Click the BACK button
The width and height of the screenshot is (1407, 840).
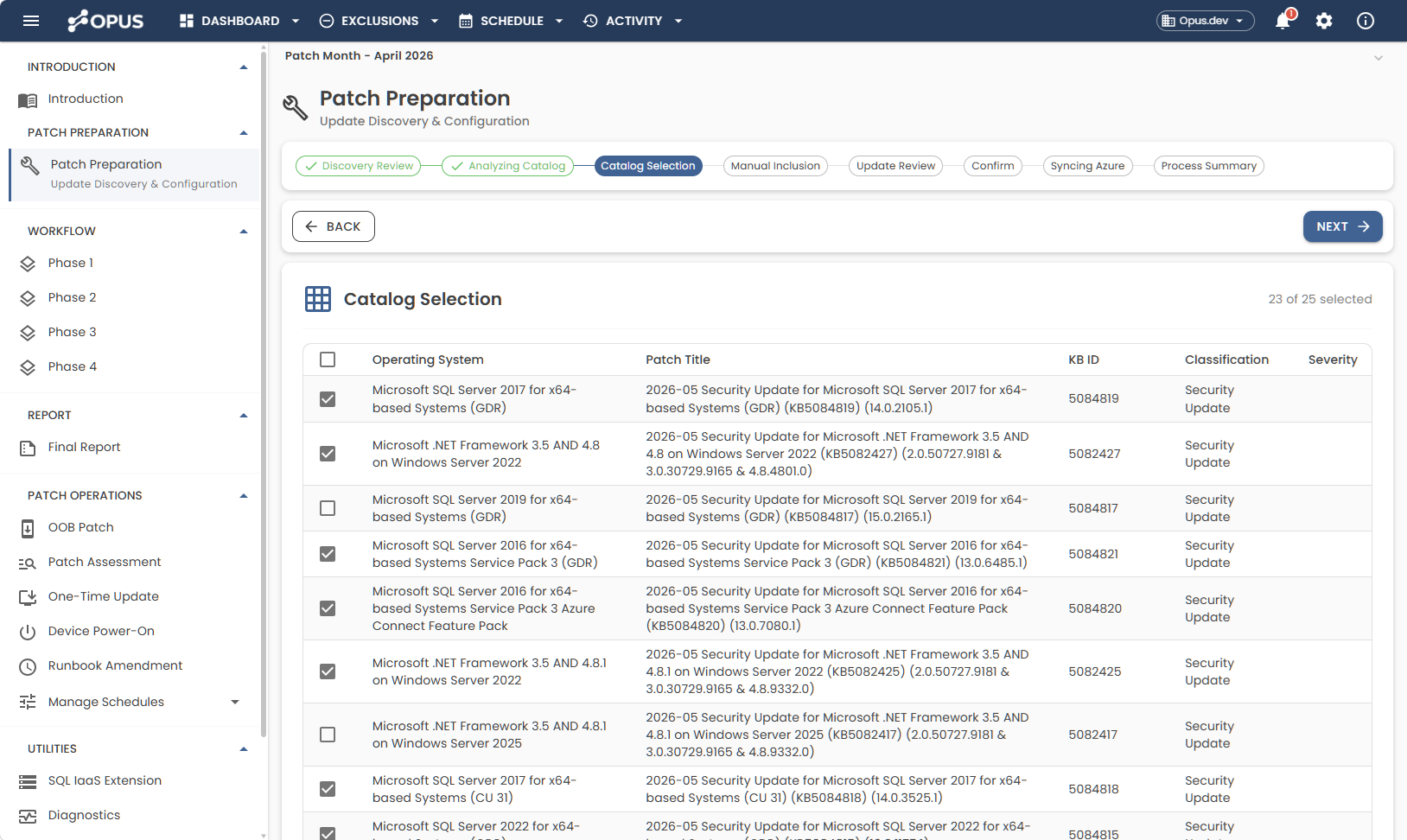point(334,226)
